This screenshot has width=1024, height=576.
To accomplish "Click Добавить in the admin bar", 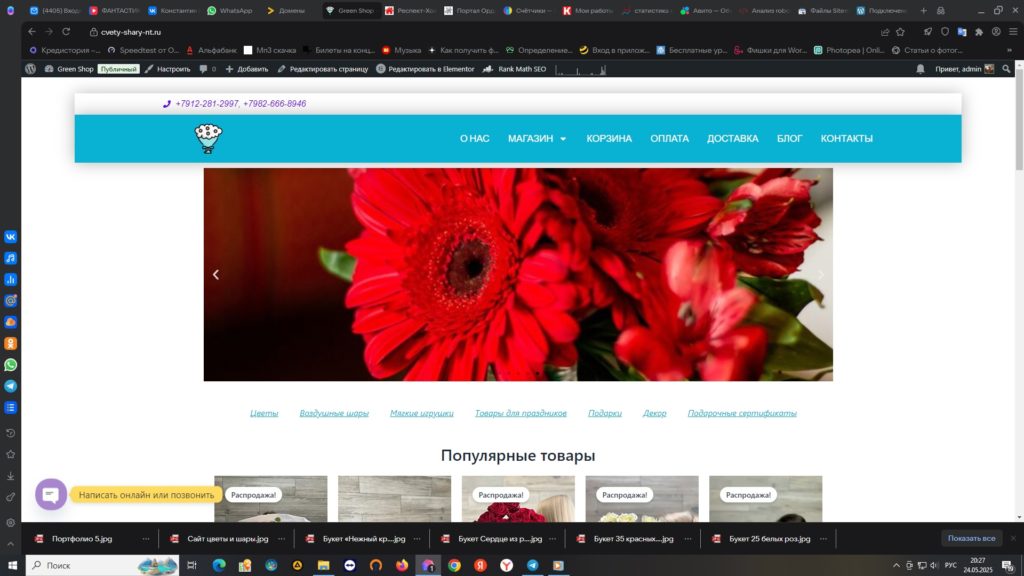I will pos(247,69).
